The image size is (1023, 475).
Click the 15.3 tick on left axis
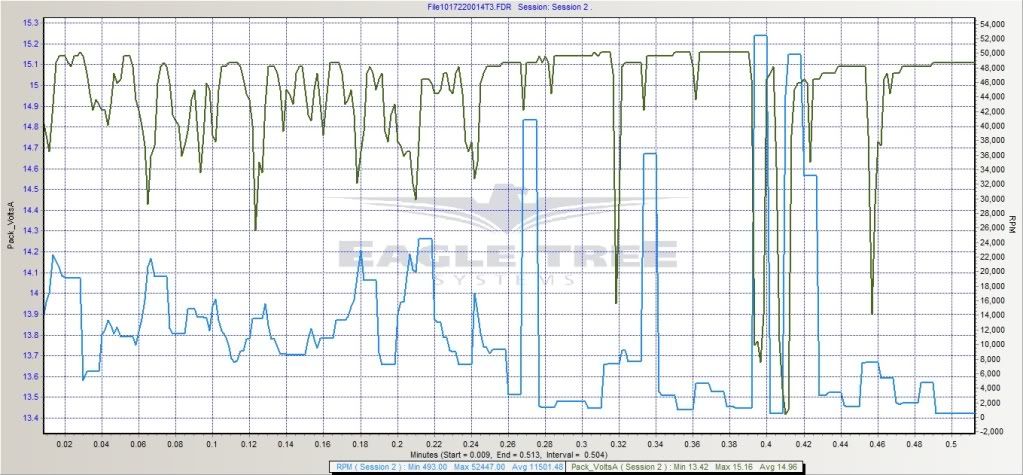[x=30, y=22]
